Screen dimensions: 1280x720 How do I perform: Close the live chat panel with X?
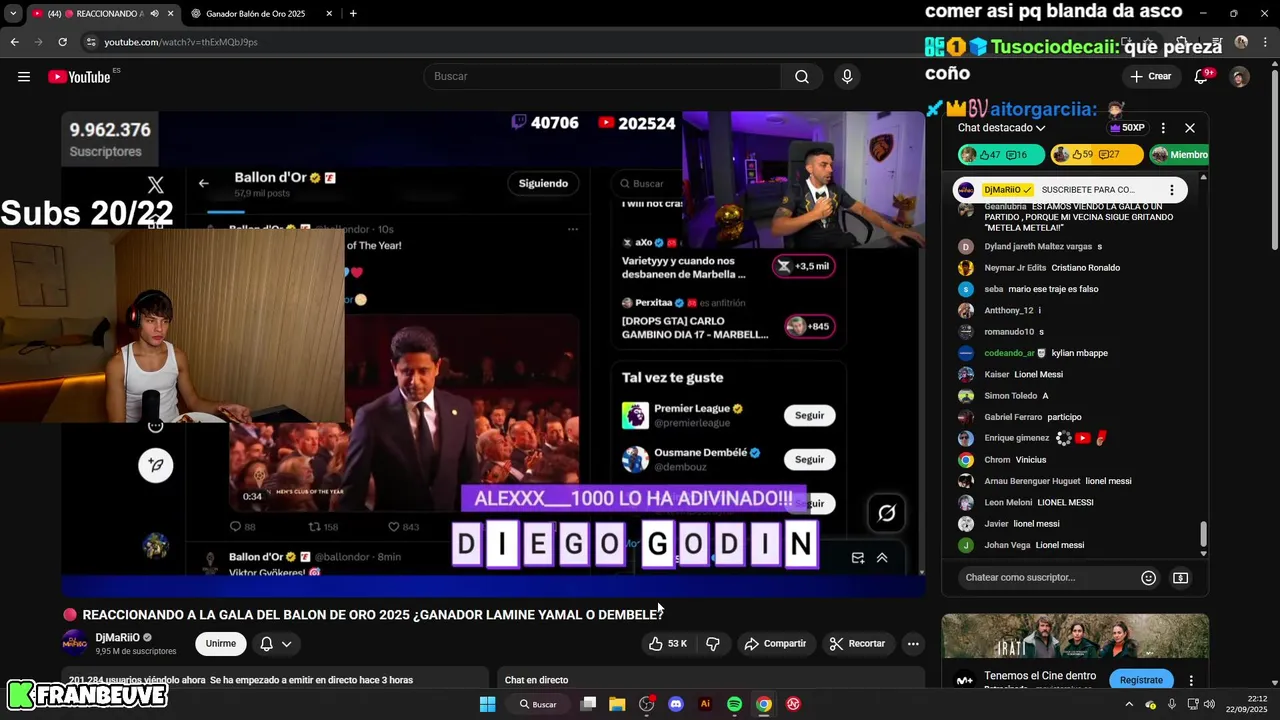tap(1190, 128)
